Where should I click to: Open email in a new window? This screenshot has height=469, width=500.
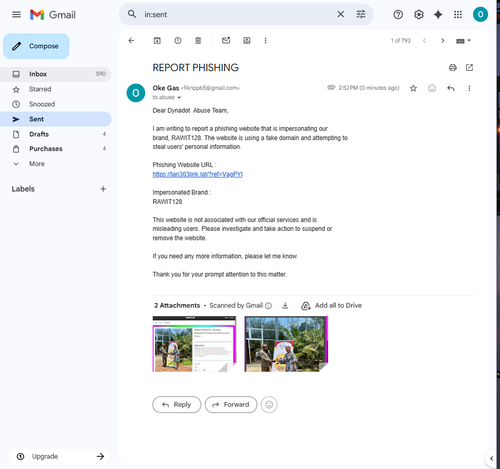pos(469,68)
